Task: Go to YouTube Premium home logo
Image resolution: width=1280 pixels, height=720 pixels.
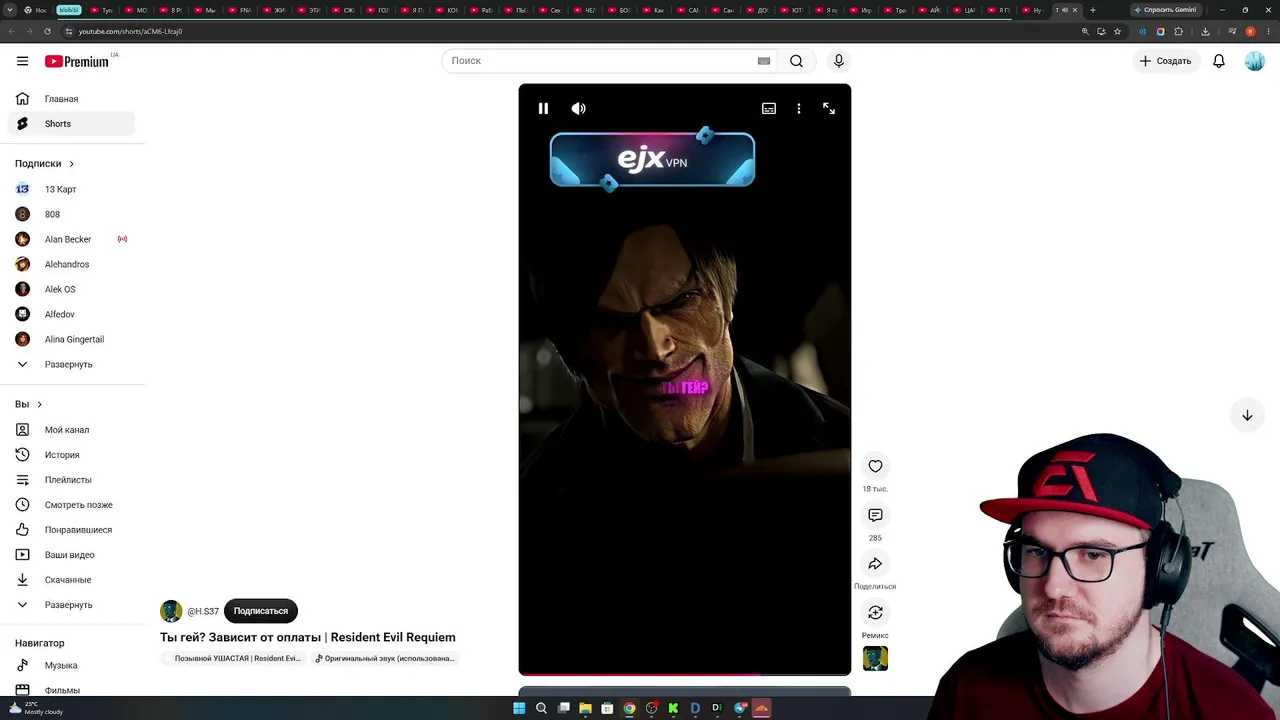Action: [77, 61]
